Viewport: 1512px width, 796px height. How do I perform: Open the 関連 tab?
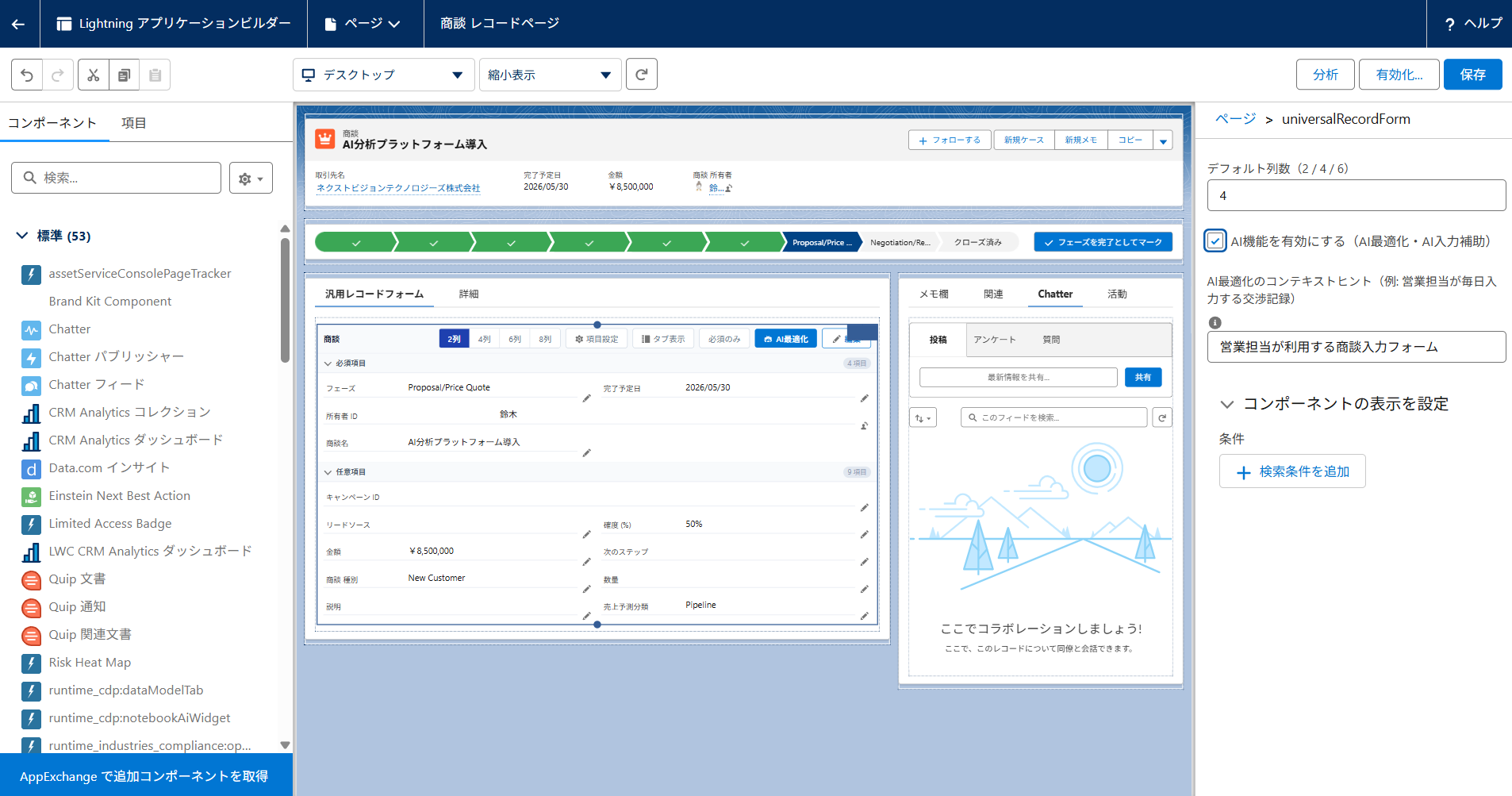[993, 294]
